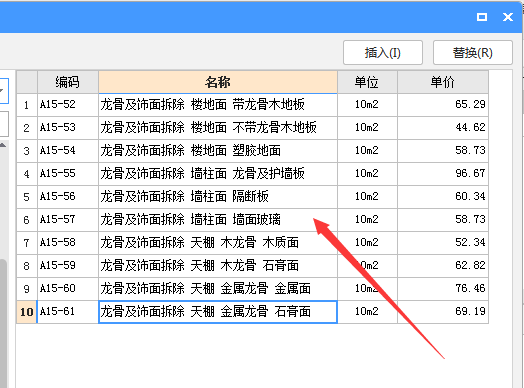Click the 名称 column header
Screen dimensions: 524x388
tap(218, 82)
